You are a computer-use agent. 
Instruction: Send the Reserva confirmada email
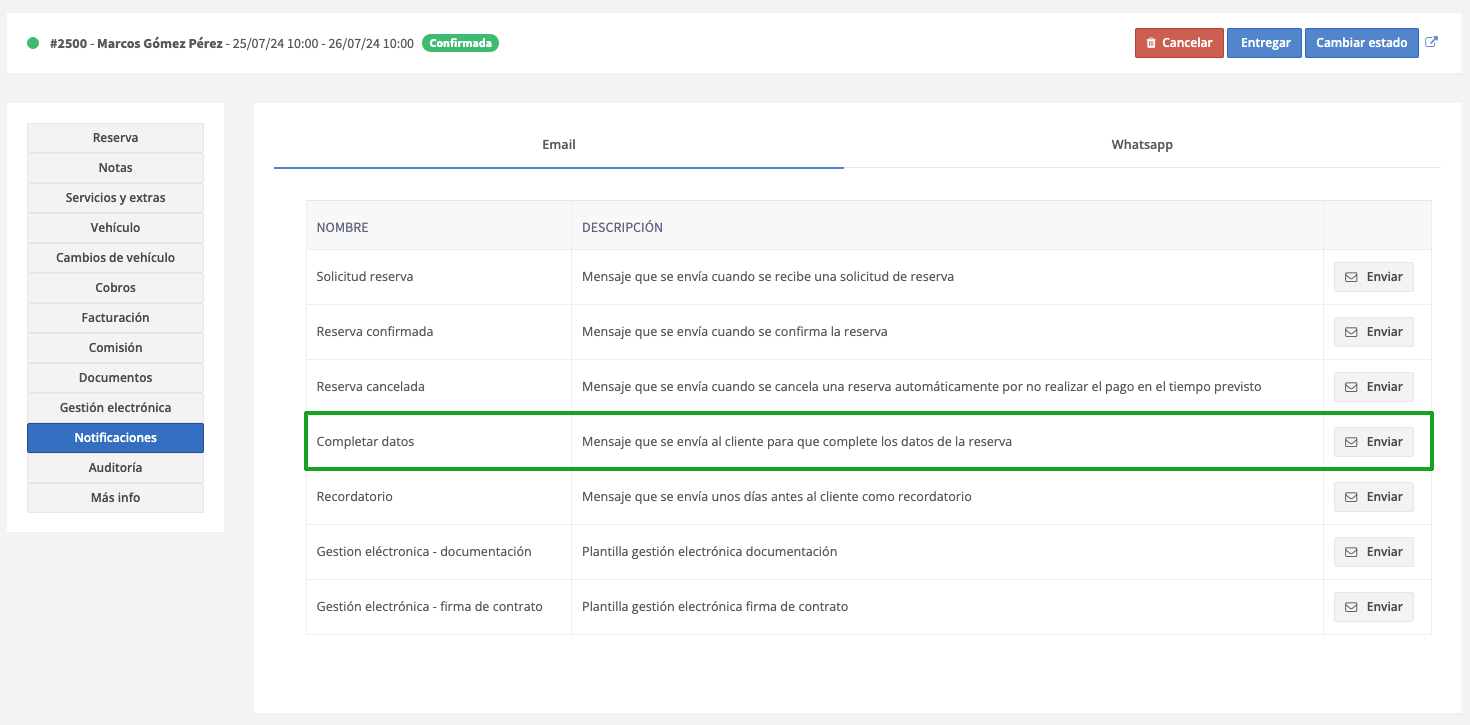click(1374, 332)
